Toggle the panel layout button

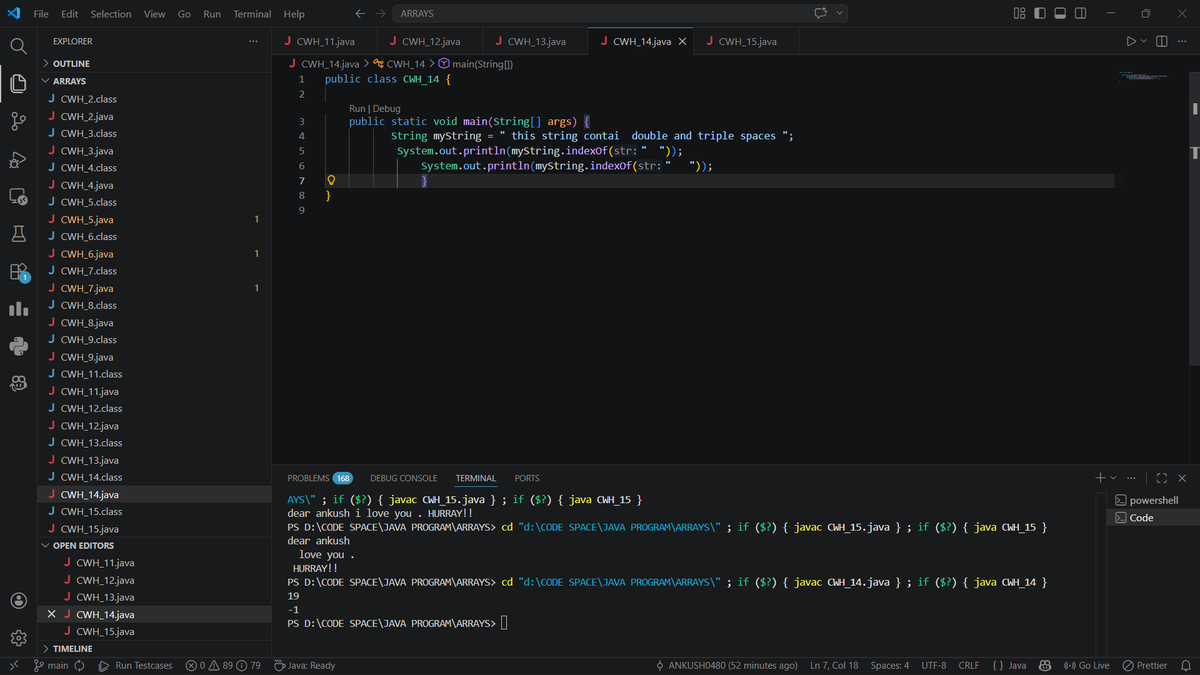[x=1060, y=13]
